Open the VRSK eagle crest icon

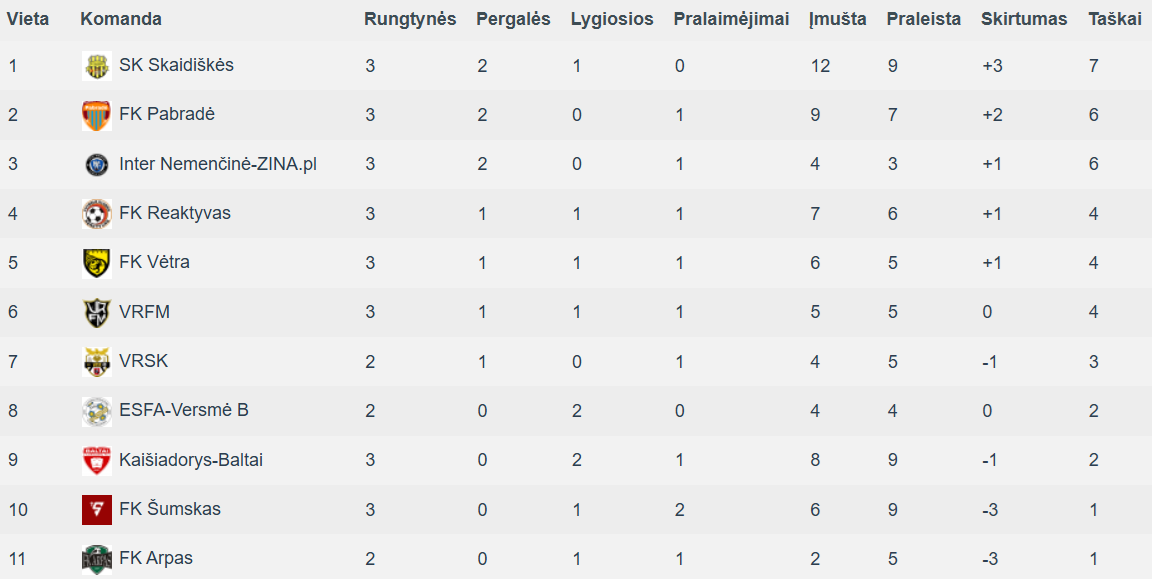[97, 362]
